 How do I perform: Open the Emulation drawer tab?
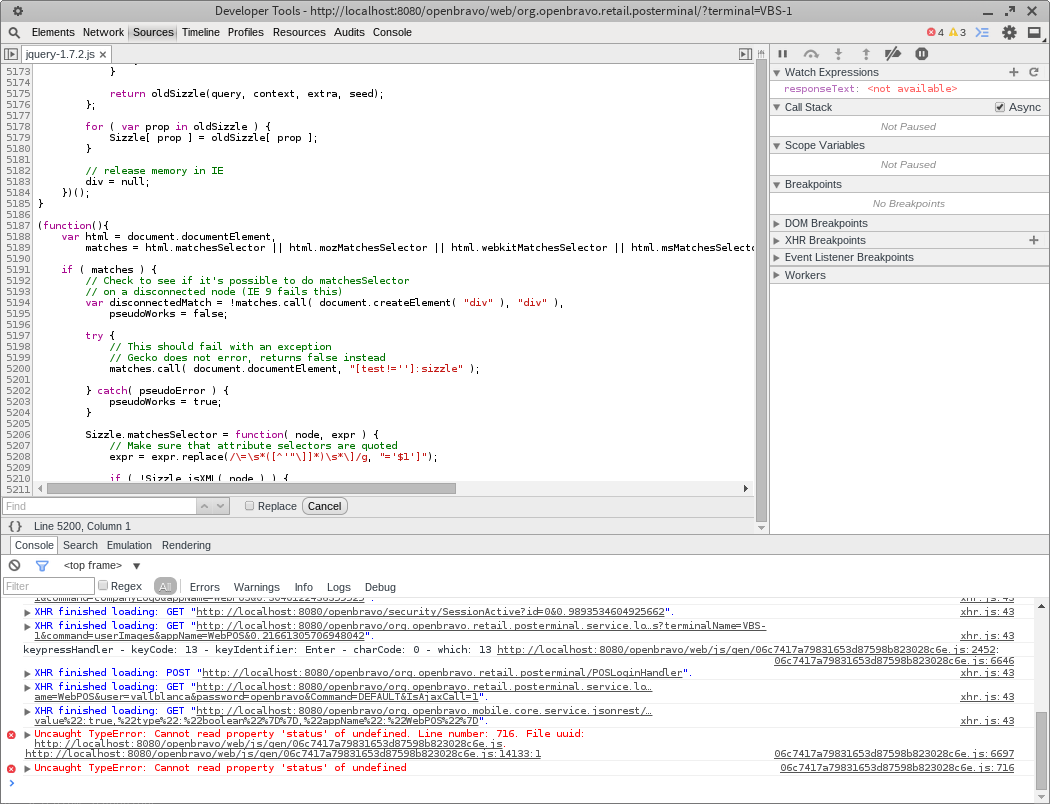coord(129,545)
